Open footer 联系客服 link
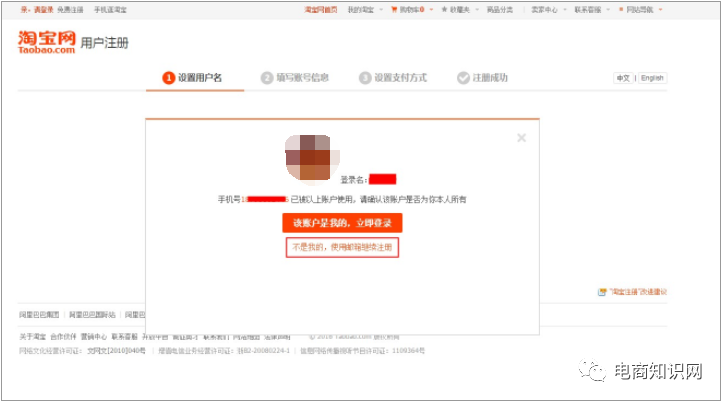Image resolution: width=726 pixels, height=403 pixels. pos(125,337)
